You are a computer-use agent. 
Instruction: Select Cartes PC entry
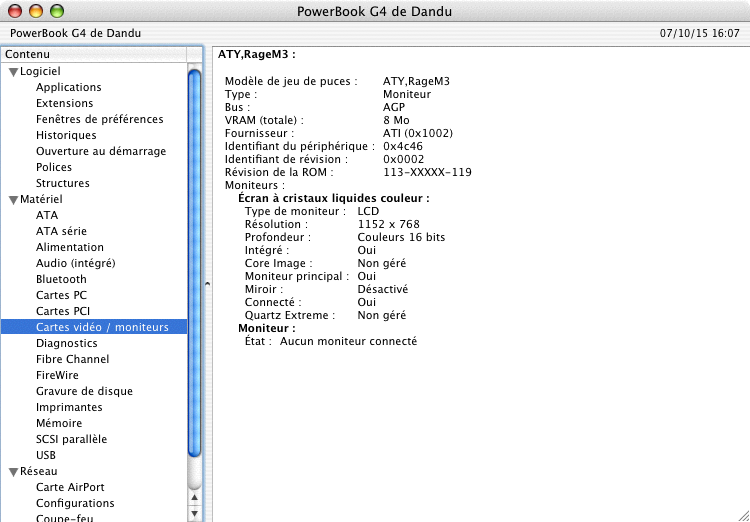point(61,295)
